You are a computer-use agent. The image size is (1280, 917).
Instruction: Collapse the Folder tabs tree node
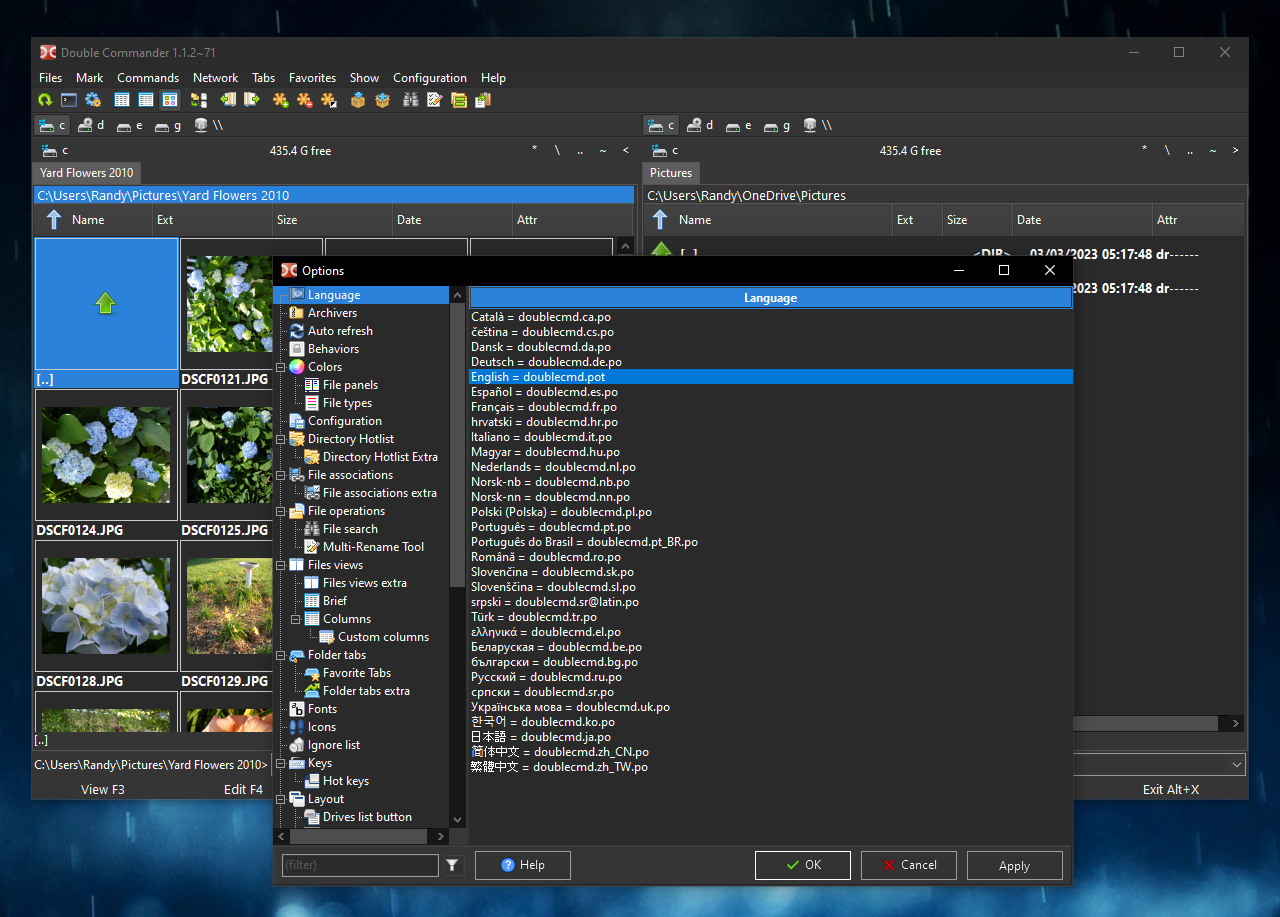(281, 655)
